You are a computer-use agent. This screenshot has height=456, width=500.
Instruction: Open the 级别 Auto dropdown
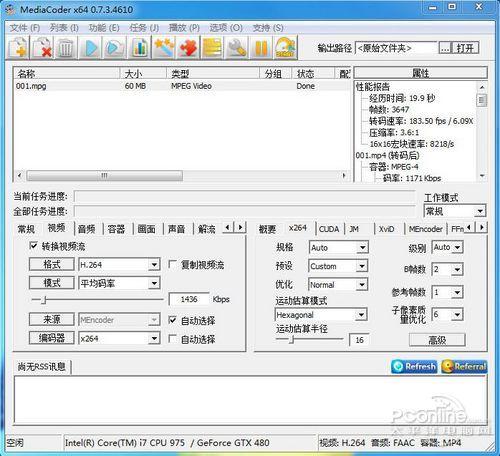(x=458, y=247)
